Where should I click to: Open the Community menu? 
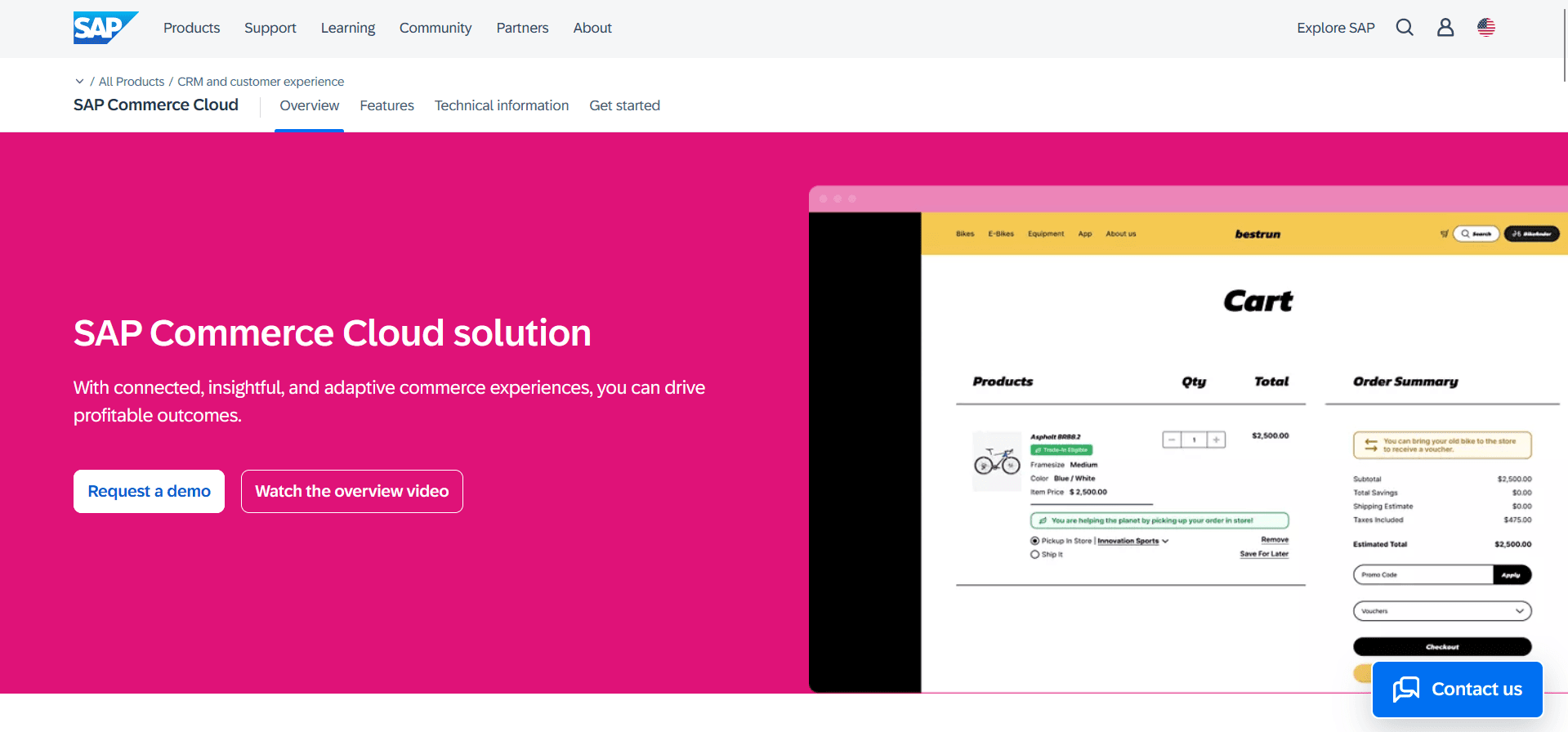[436, 28]
